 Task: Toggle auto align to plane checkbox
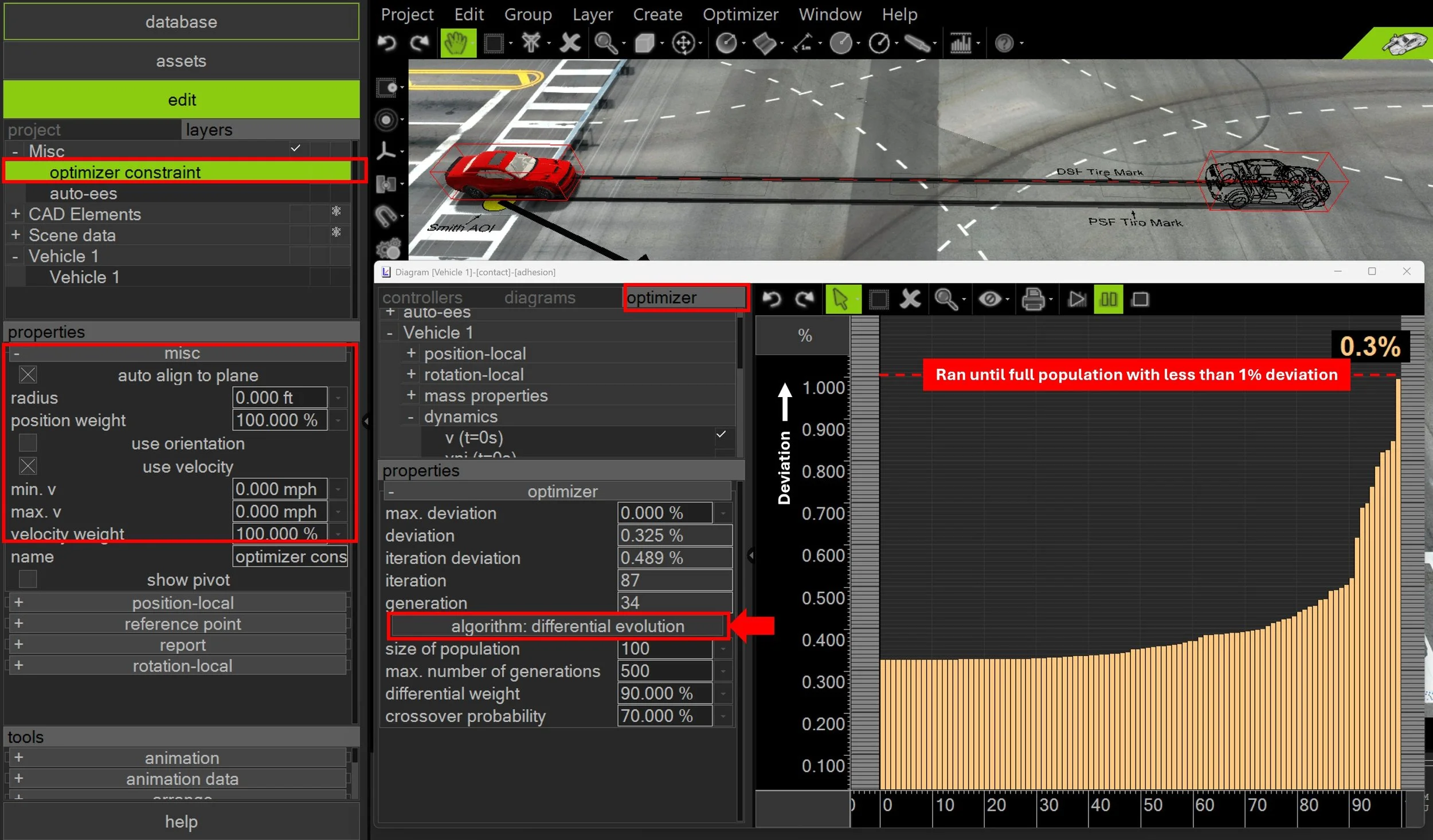[x=28, y=375]
